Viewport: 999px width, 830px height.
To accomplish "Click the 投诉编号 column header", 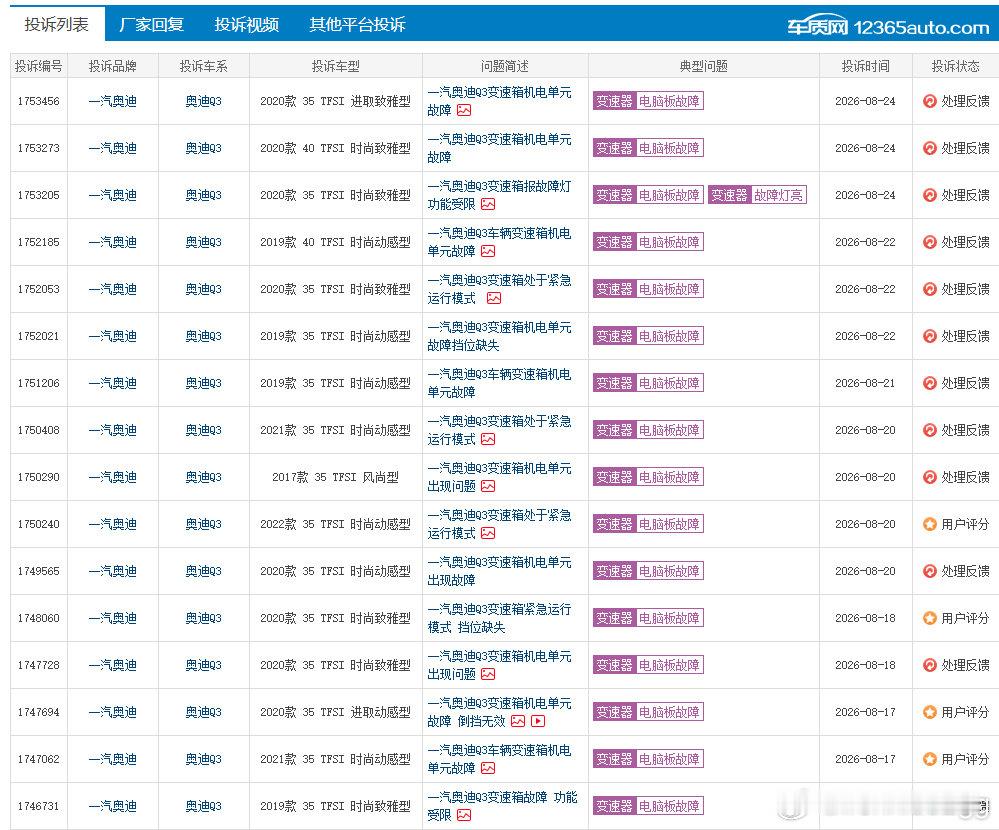I will pyautogui.click(x=38, y=66).
